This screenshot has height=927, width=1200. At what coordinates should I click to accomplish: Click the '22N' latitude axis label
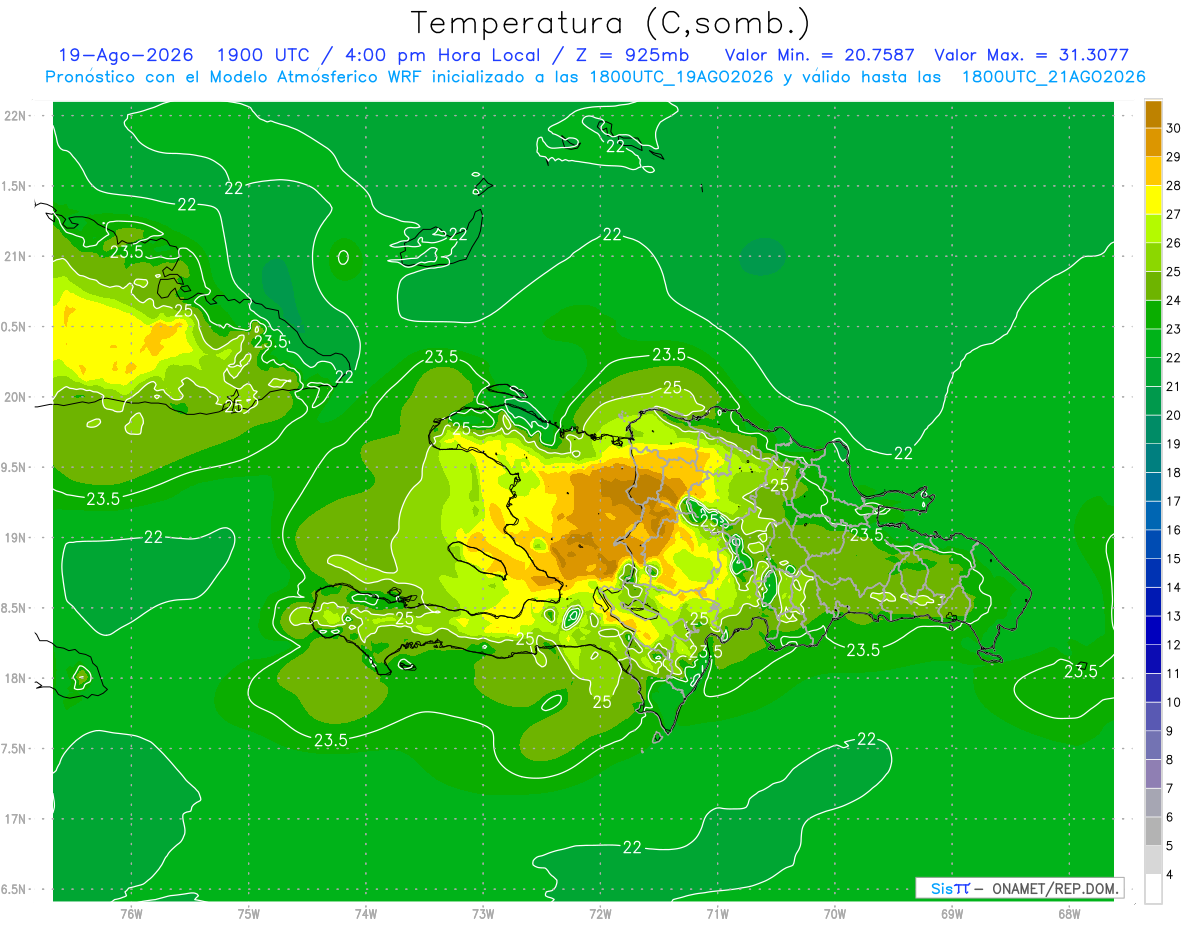pyautogui.click(x=15, y=115)
